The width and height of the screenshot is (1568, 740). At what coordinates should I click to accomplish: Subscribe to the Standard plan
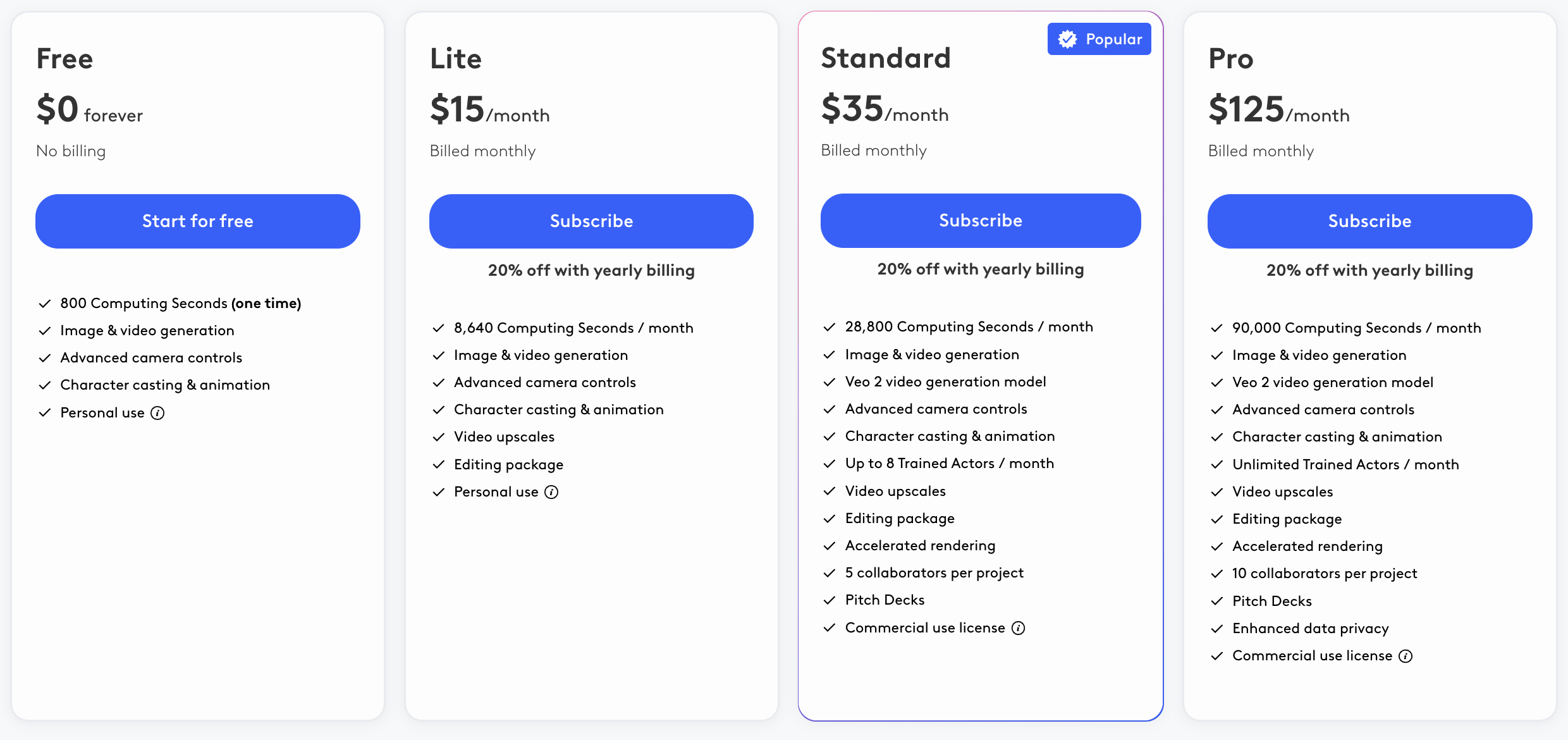click(981, 221)
